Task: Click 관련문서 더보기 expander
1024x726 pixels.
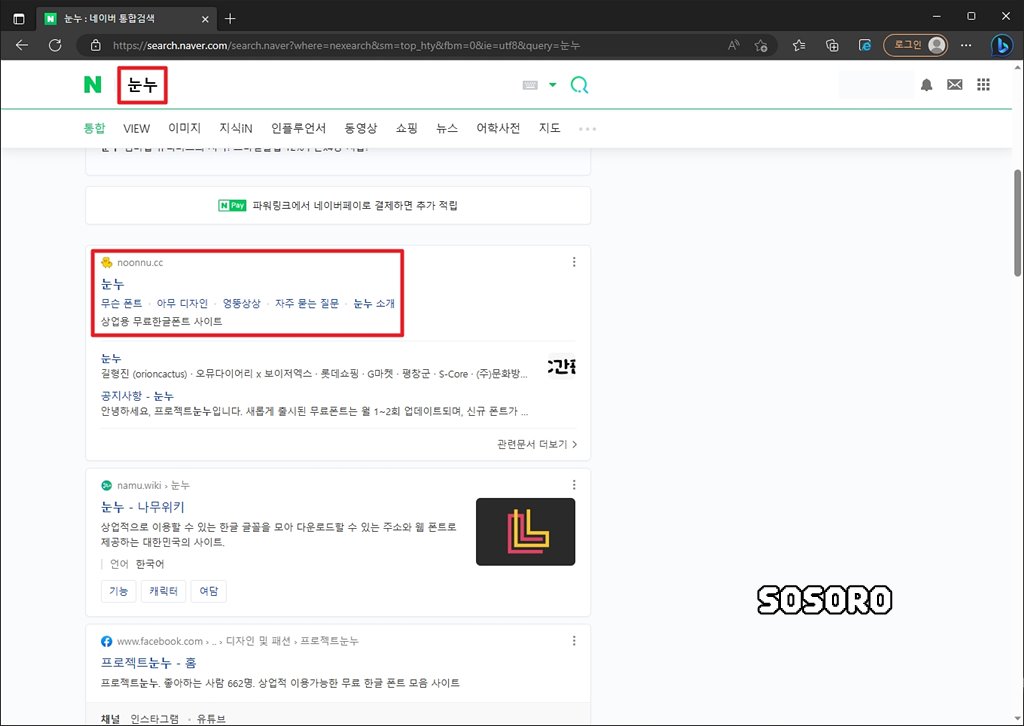Action: 537,444
